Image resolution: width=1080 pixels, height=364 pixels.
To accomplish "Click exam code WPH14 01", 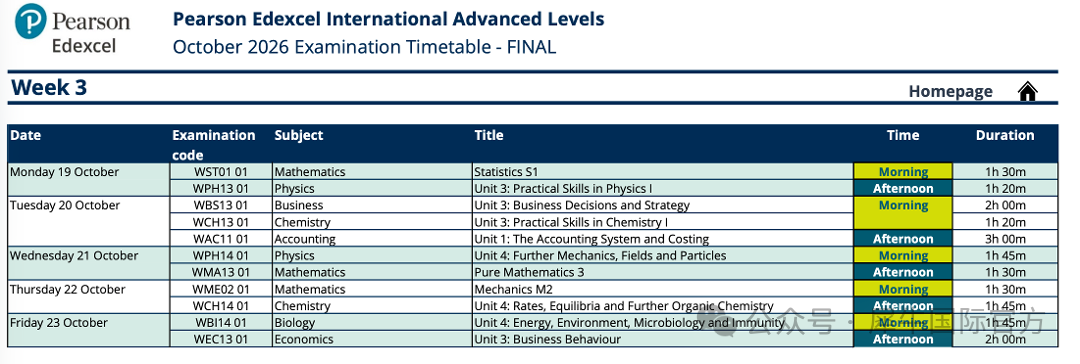I will (x=220, y=256).
